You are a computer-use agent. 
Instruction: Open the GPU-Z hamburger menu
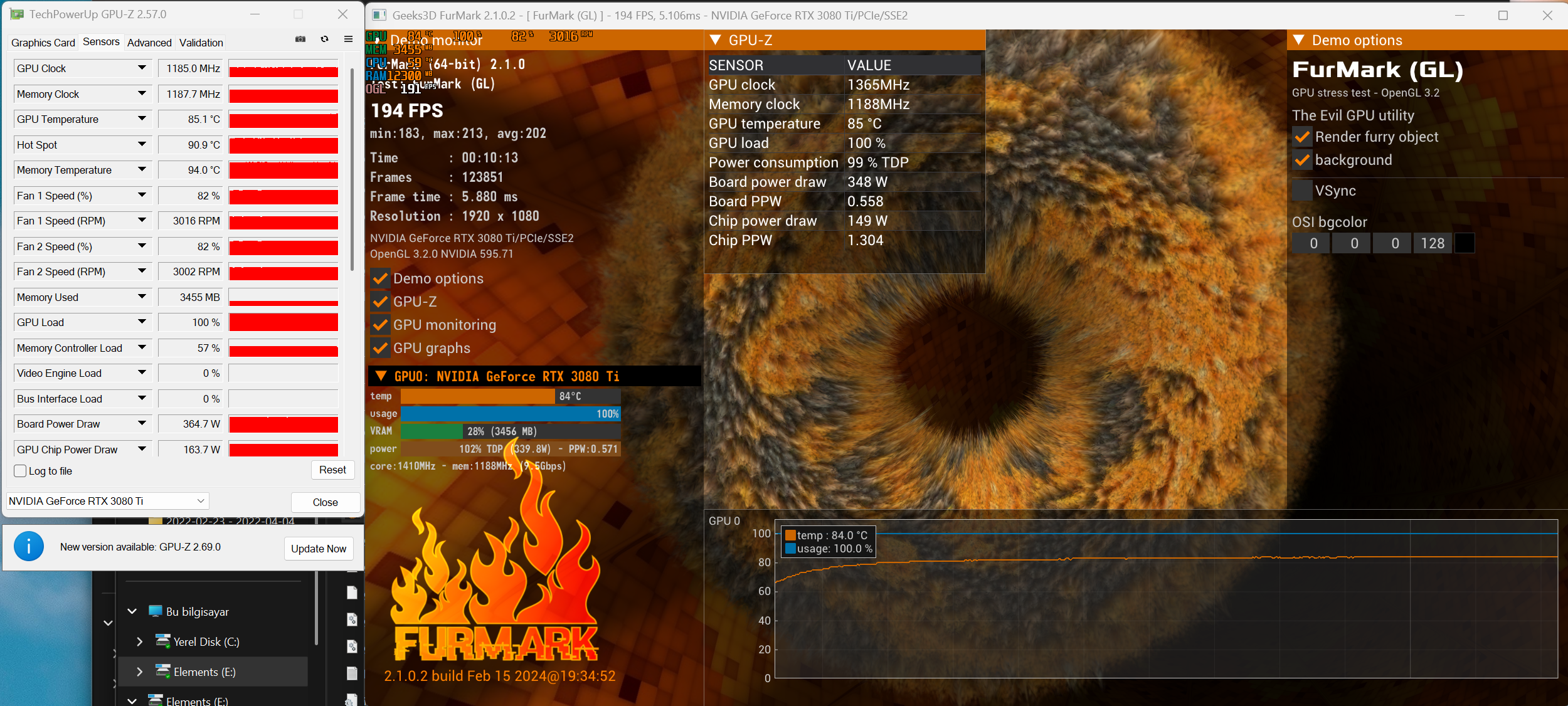[x=348, y=39]
